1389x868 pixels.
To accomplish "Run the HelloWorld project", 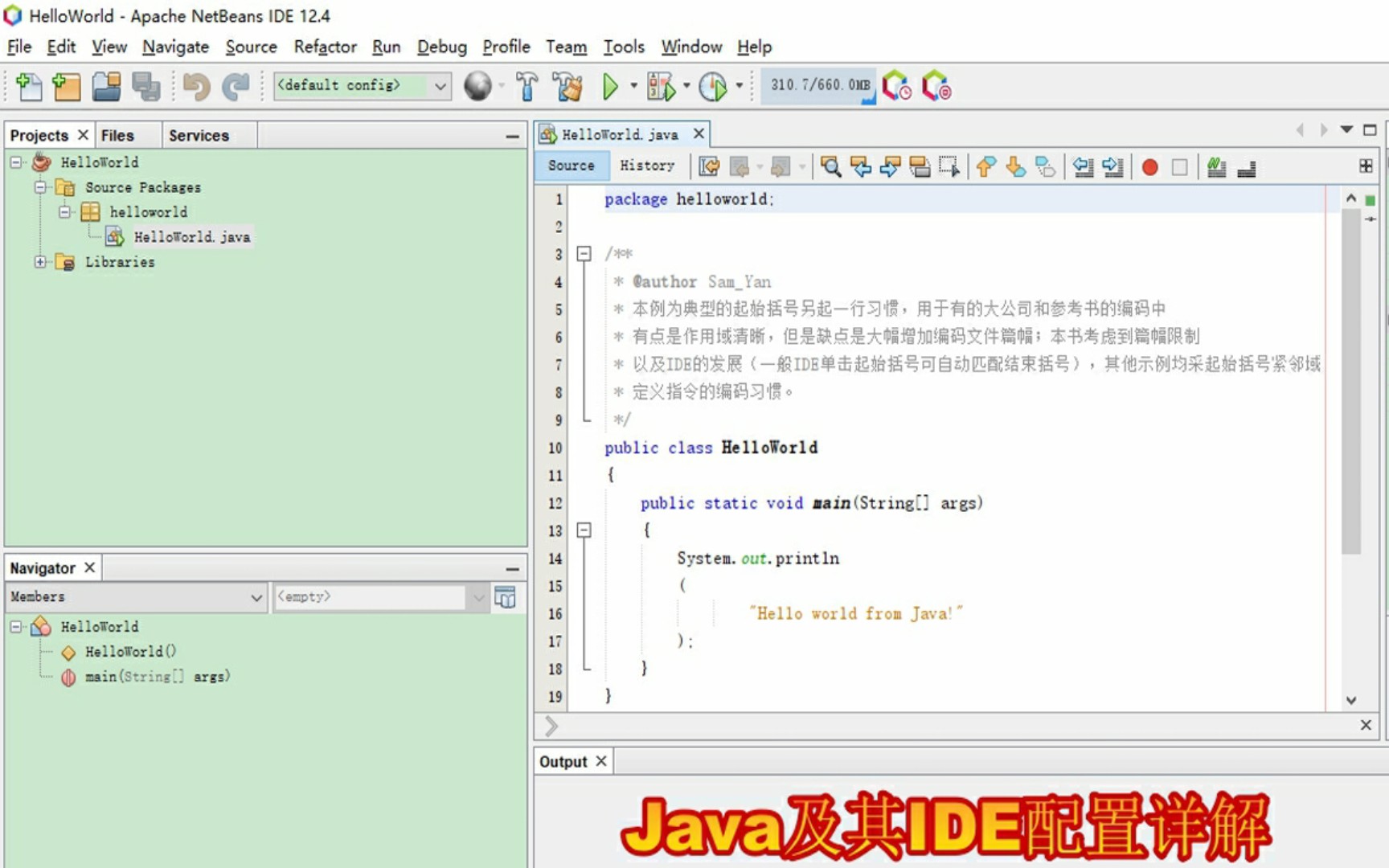I will point(611,86).
